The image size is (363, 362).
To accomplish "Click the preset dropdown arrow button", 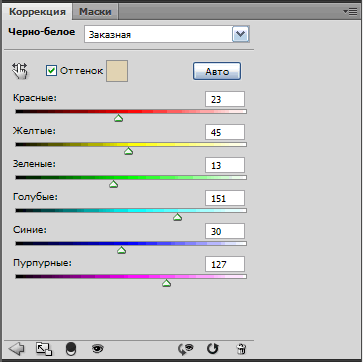I will pyautogui.click(x=240, y=34).
